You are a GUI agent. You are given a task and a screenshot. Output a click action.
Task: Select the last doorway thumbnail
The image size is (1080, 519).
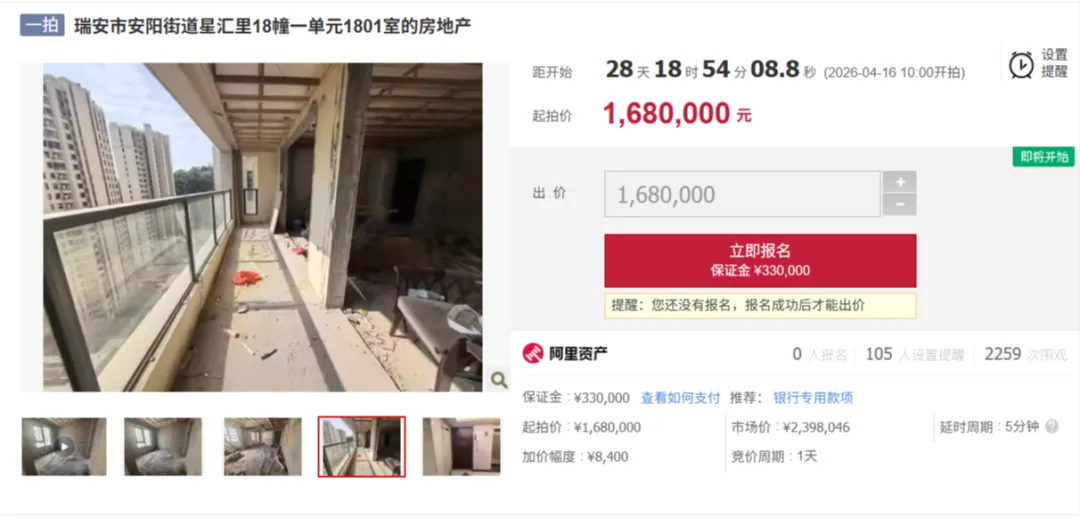point(461,446)
